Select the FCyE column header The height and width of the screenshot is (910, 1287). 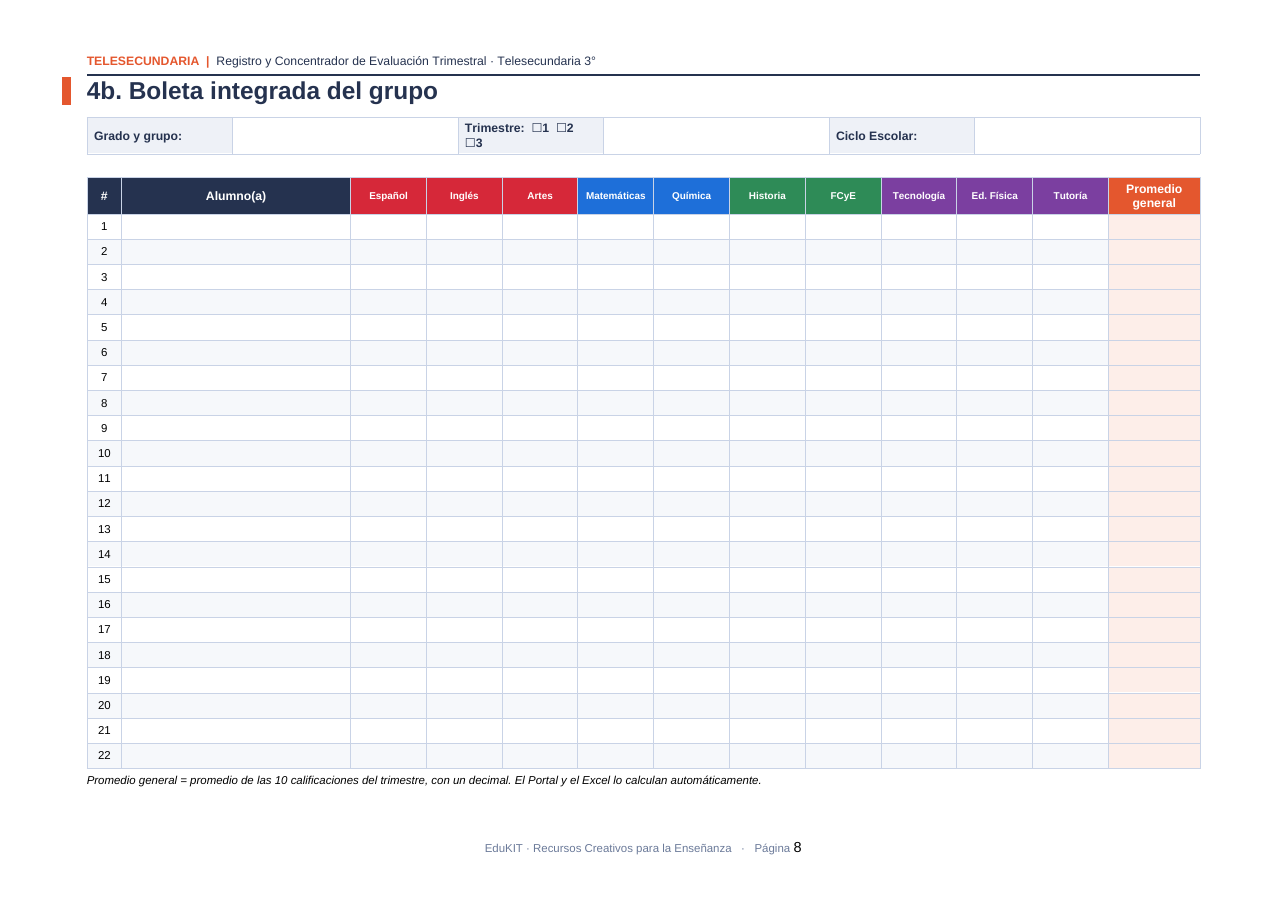point(843,196)
